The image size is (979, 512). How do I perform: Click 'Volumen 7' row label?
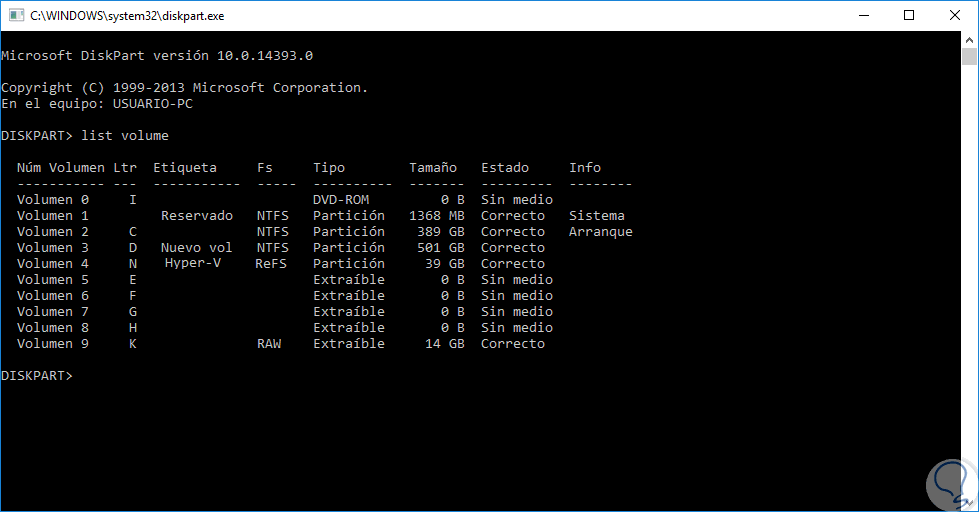pos(52,312)
